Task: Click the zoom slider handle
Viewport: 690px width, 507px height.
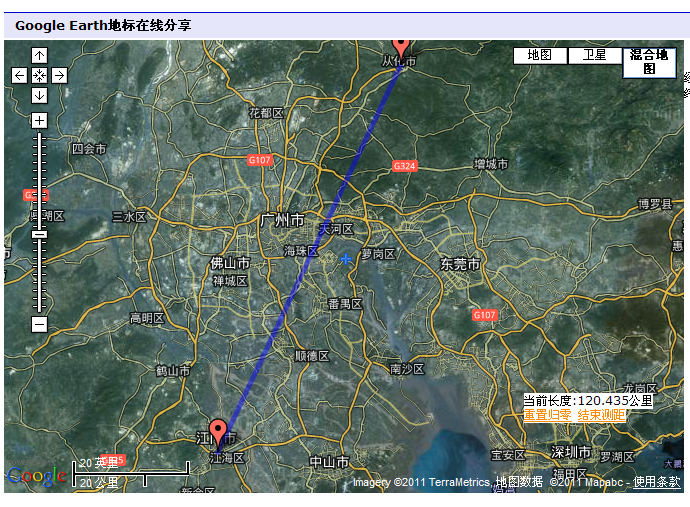Action: (x=40, y=235)
